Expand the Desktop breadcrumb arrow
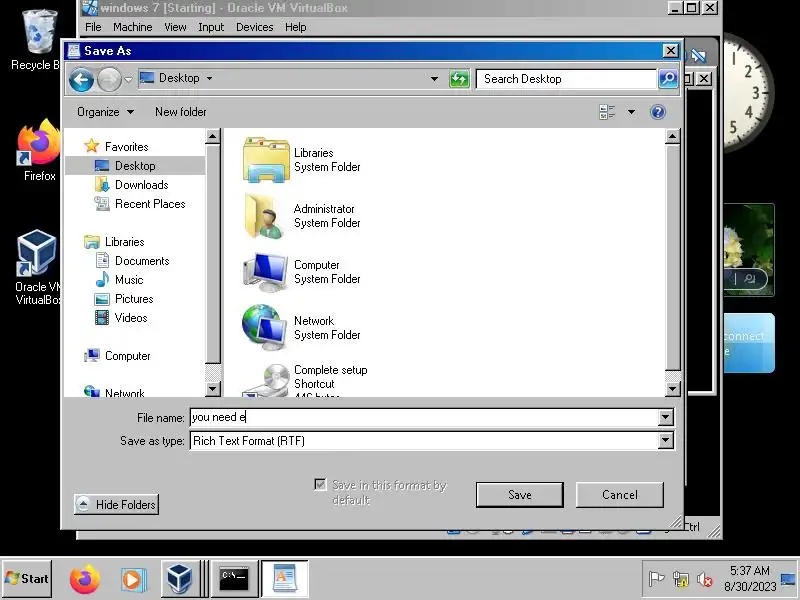The height and width of the screenshot is (600, 800). pos(209,79)
